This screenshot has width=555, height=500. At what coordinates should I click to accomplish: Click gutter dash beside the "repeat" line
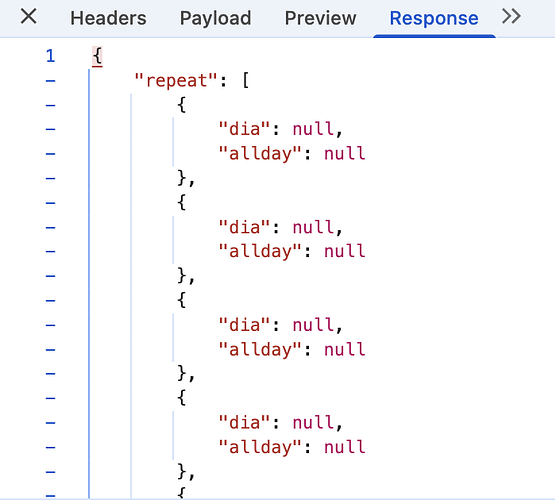[50, 81]
